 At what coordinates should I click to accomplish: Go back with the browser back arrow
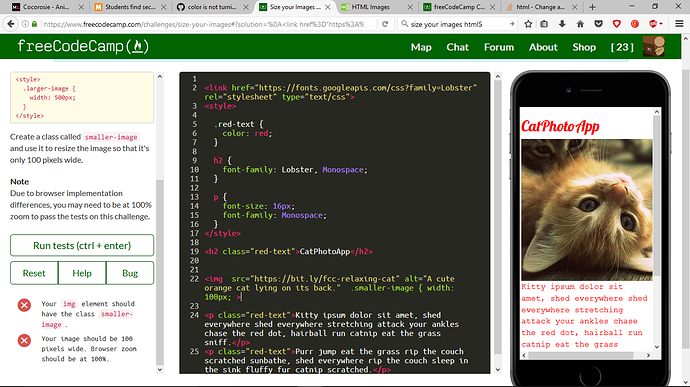pyautogui.click(x=11, y=24)
